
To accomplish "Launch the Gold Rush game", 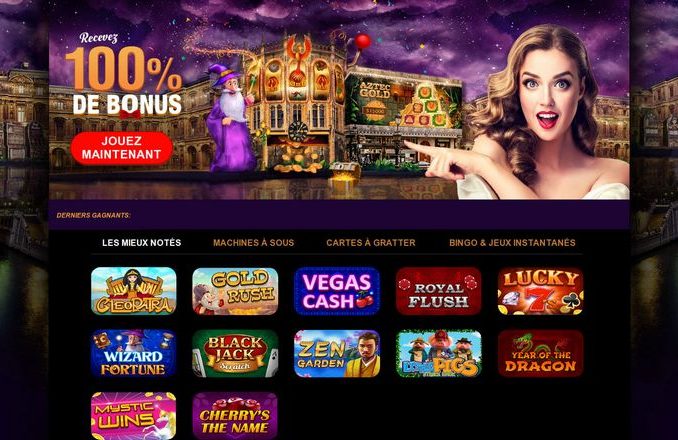I will coord(235,291).
